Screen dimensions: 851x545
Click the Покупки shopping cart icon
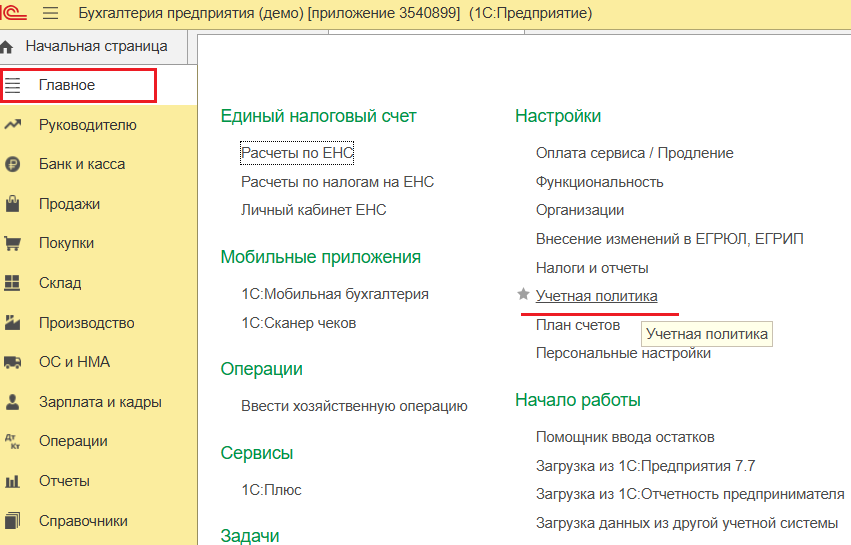click(x=12, y=243)
